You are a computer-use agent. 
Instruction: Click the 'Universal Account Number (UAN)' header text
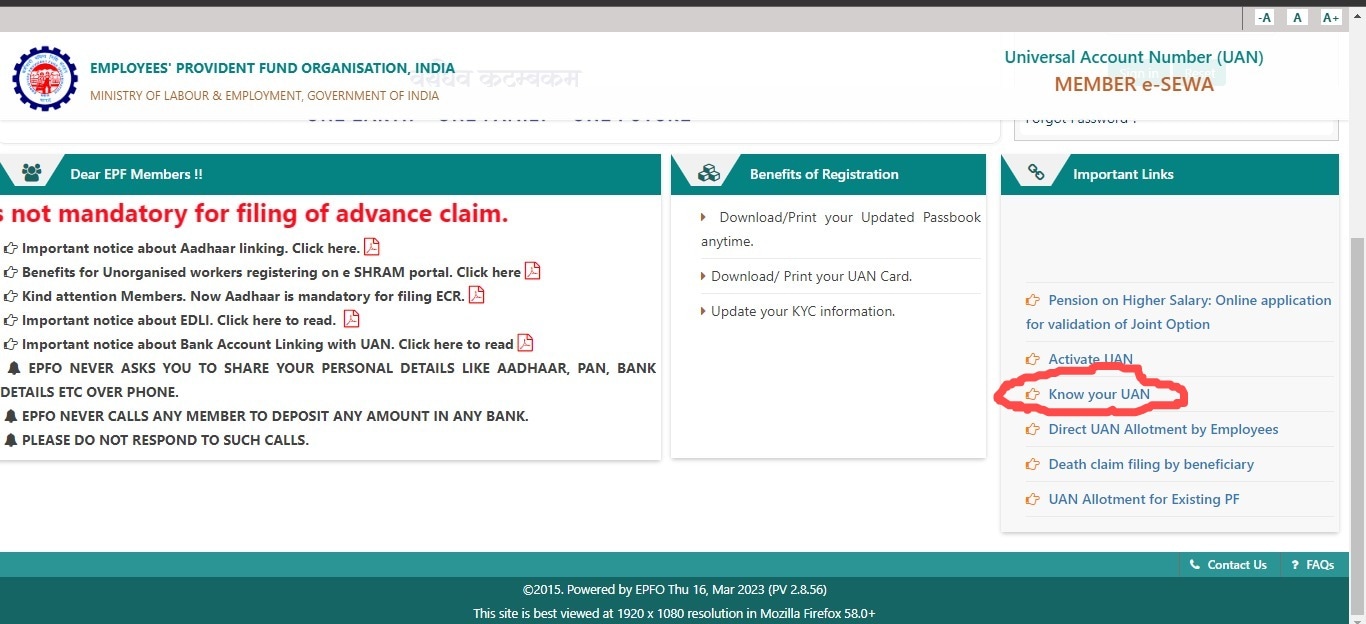pyautogui.click(x=1134, y=57)
